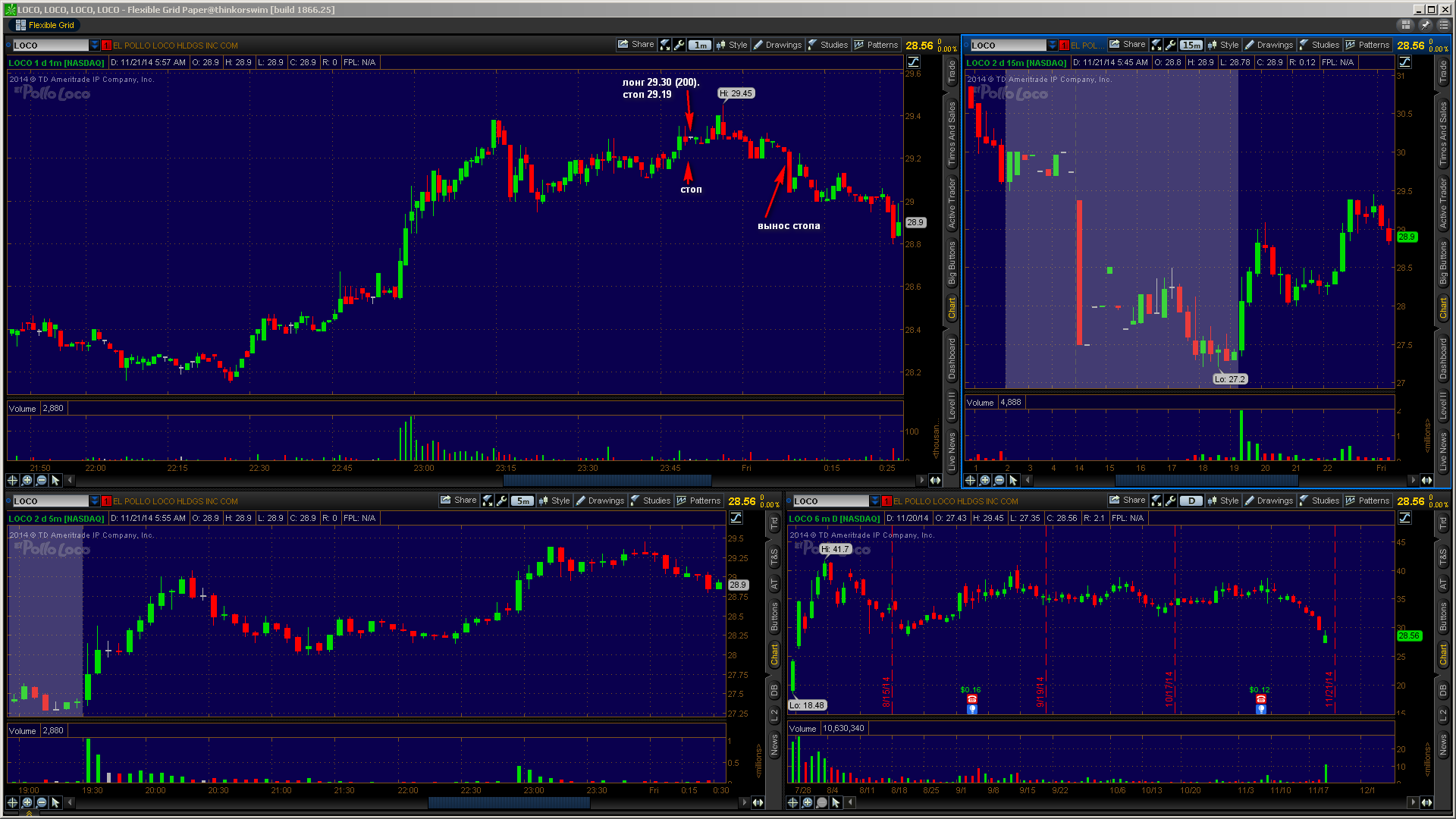Open Drawings menu in 15m chart
The image size is (1456, 819).
pyautogui.click(x=1269, y=45)
